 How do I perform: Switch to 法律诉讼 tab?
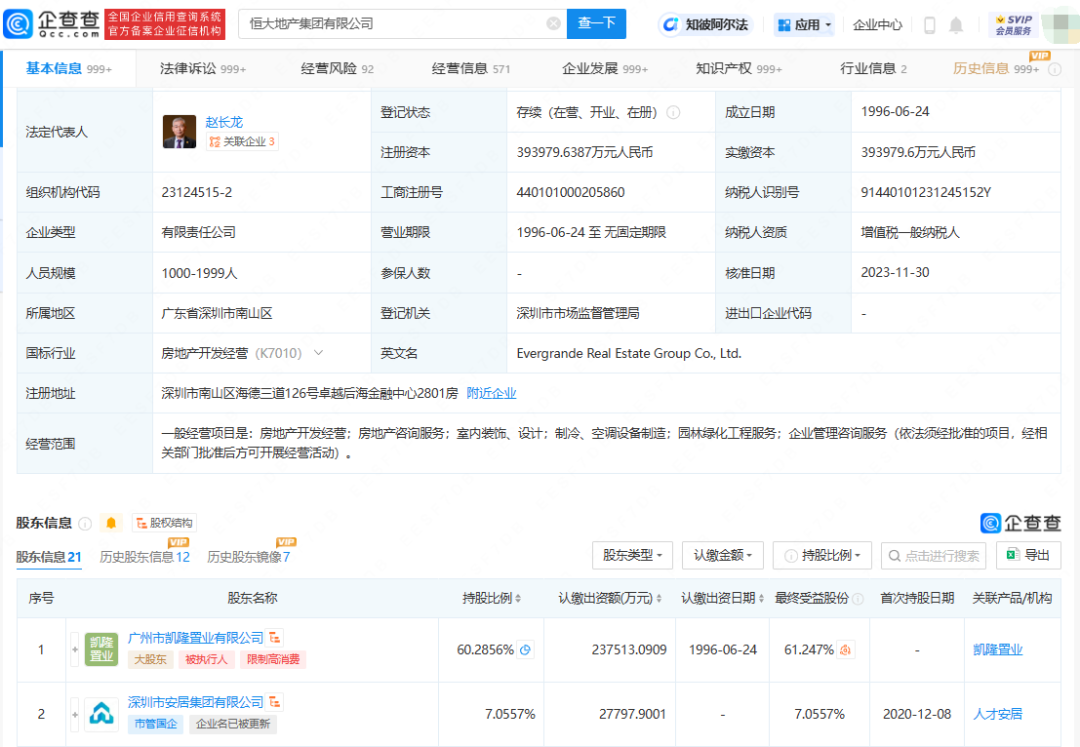pyautogui.click(x=203, y=68)
